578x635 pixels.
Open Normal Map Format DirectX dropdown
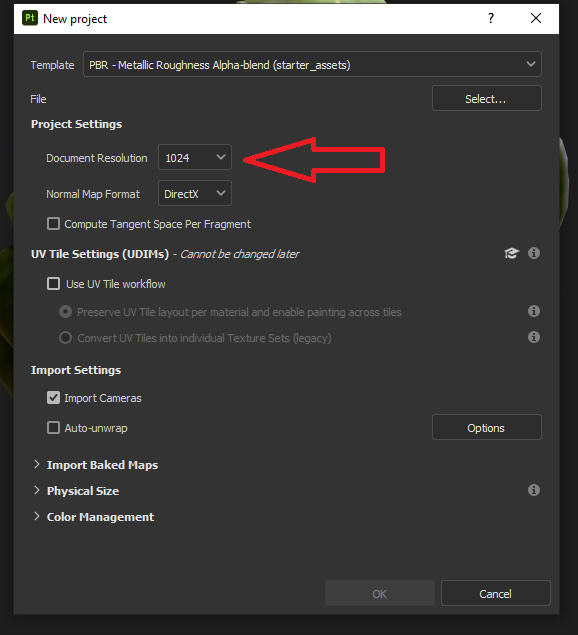[x=195, y=193]
